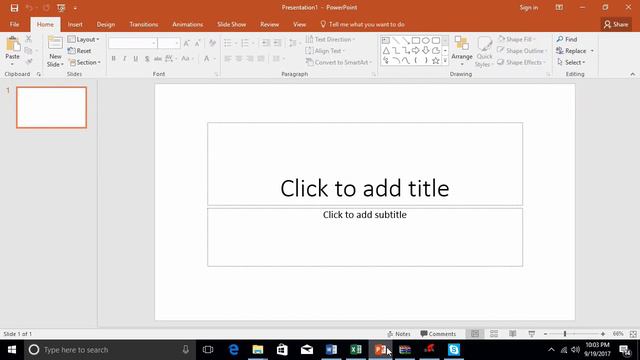
Task: Switch to the Animations tab
Action: (187, 24)
